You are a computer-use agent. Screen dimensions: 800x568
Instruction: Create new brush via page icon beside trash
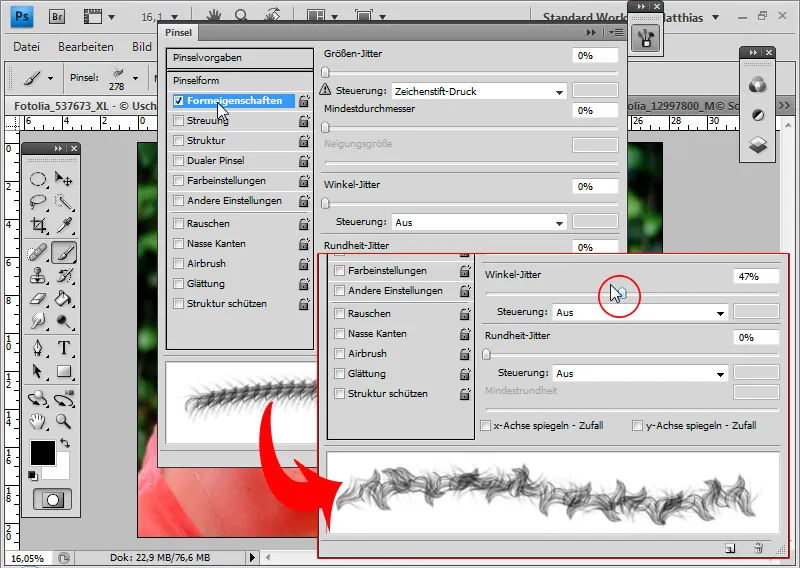tap(730, 549)
